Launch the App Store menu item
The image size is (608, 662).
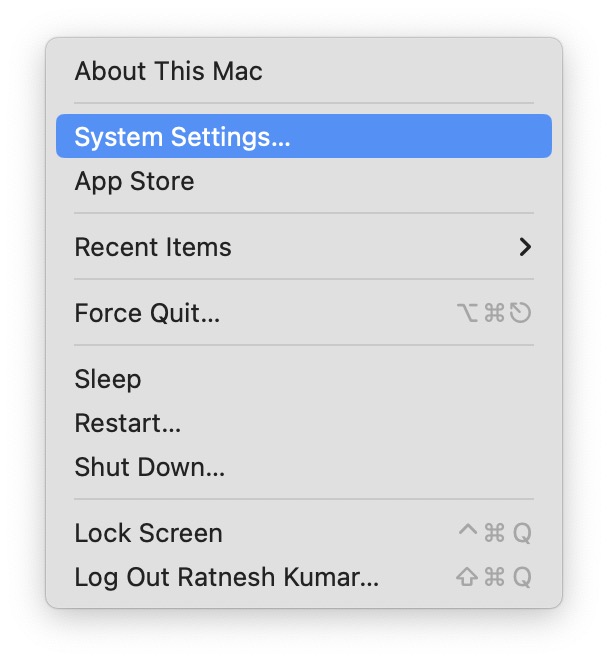click(134, 181)
